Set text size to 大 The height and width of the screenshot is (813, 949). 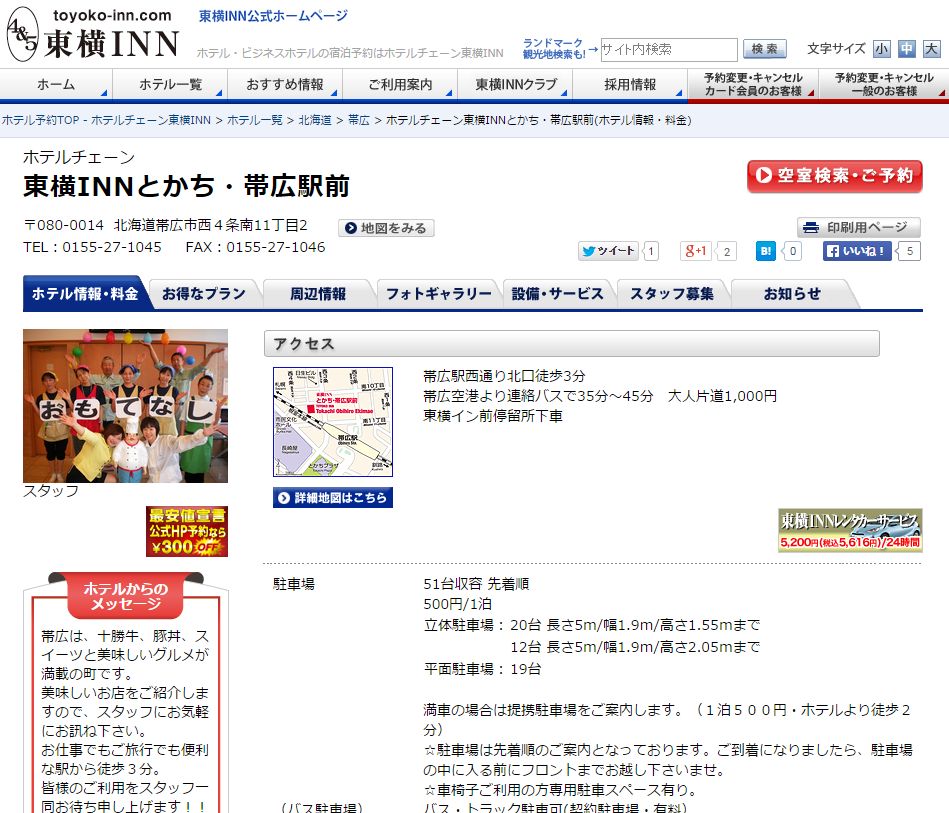[x=931, y=49]
